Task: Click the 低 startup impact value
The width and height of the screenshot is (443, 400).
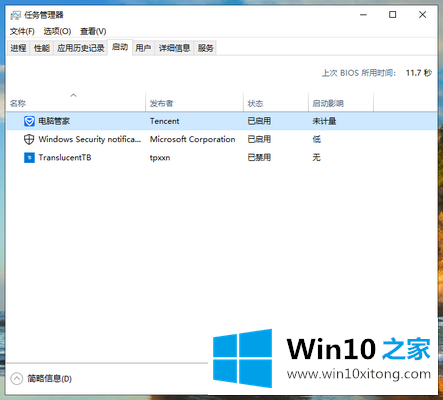Action: (316, 139)
